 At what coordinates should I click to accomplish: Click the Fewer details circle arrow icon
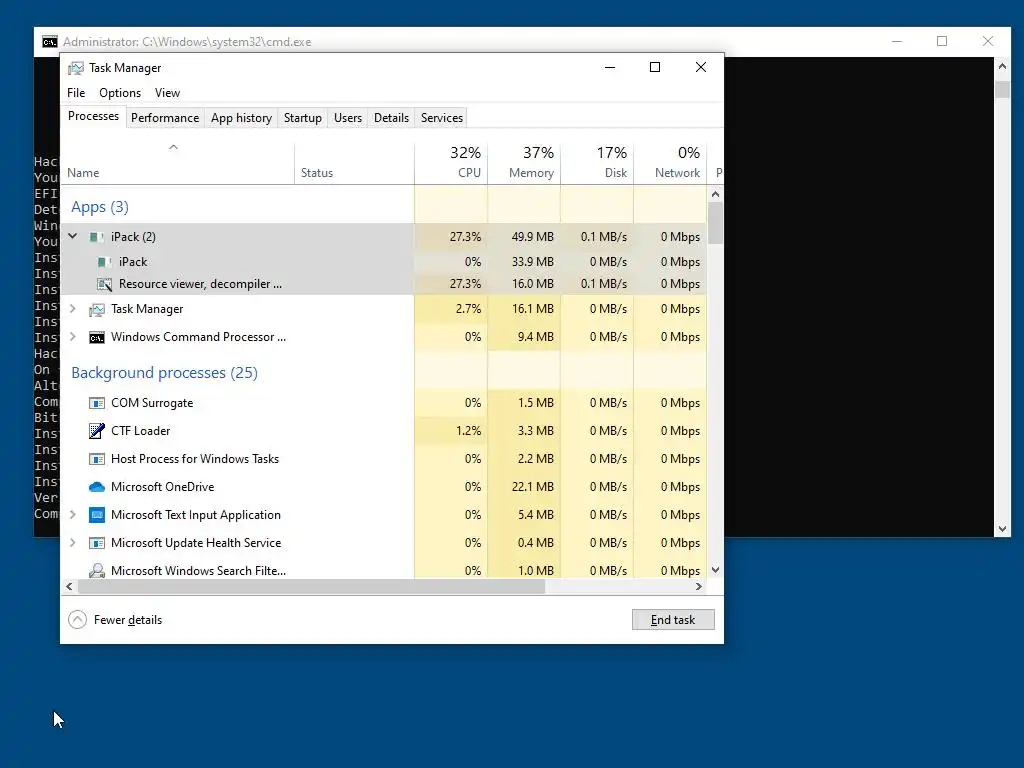pos(77,620)
